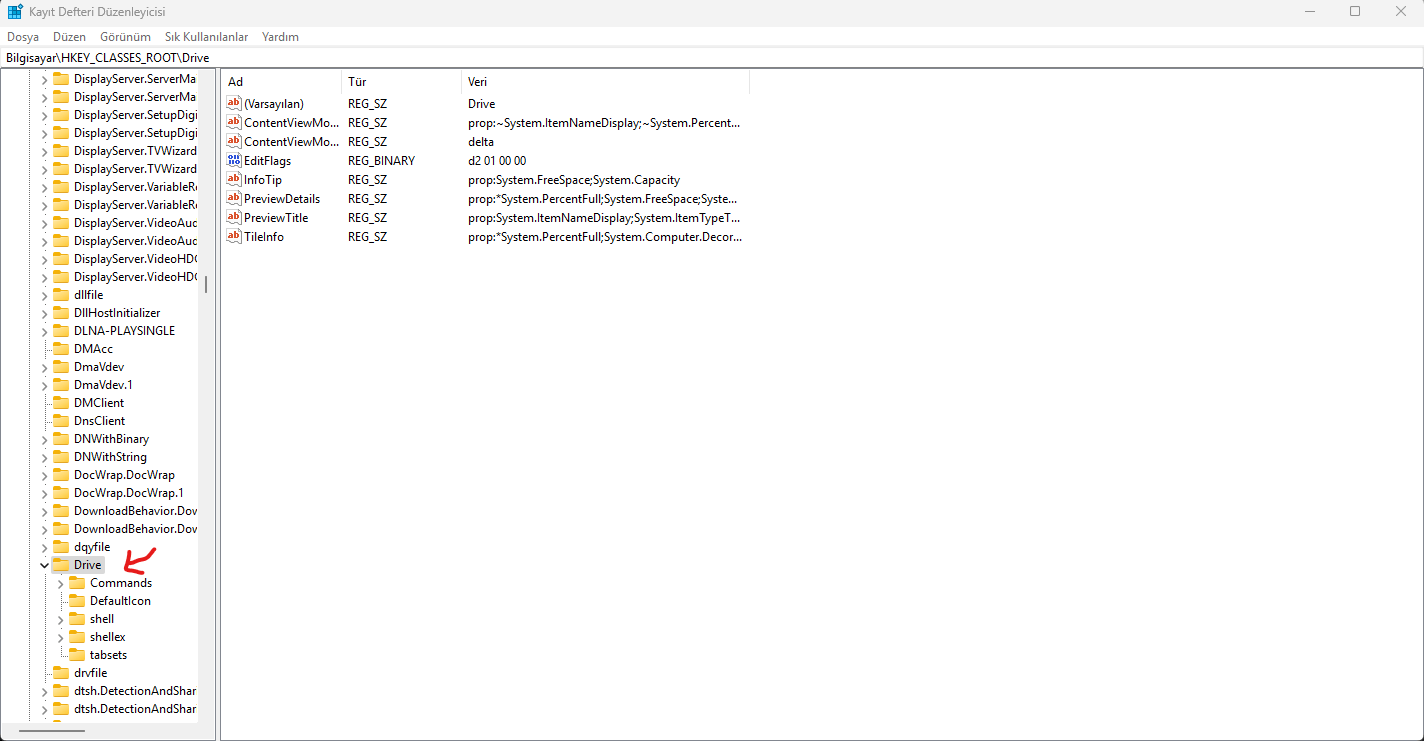Click the DNWithBinary folder icon
This screenshot has height=741, width=1424.
click(x=61, y=439)
